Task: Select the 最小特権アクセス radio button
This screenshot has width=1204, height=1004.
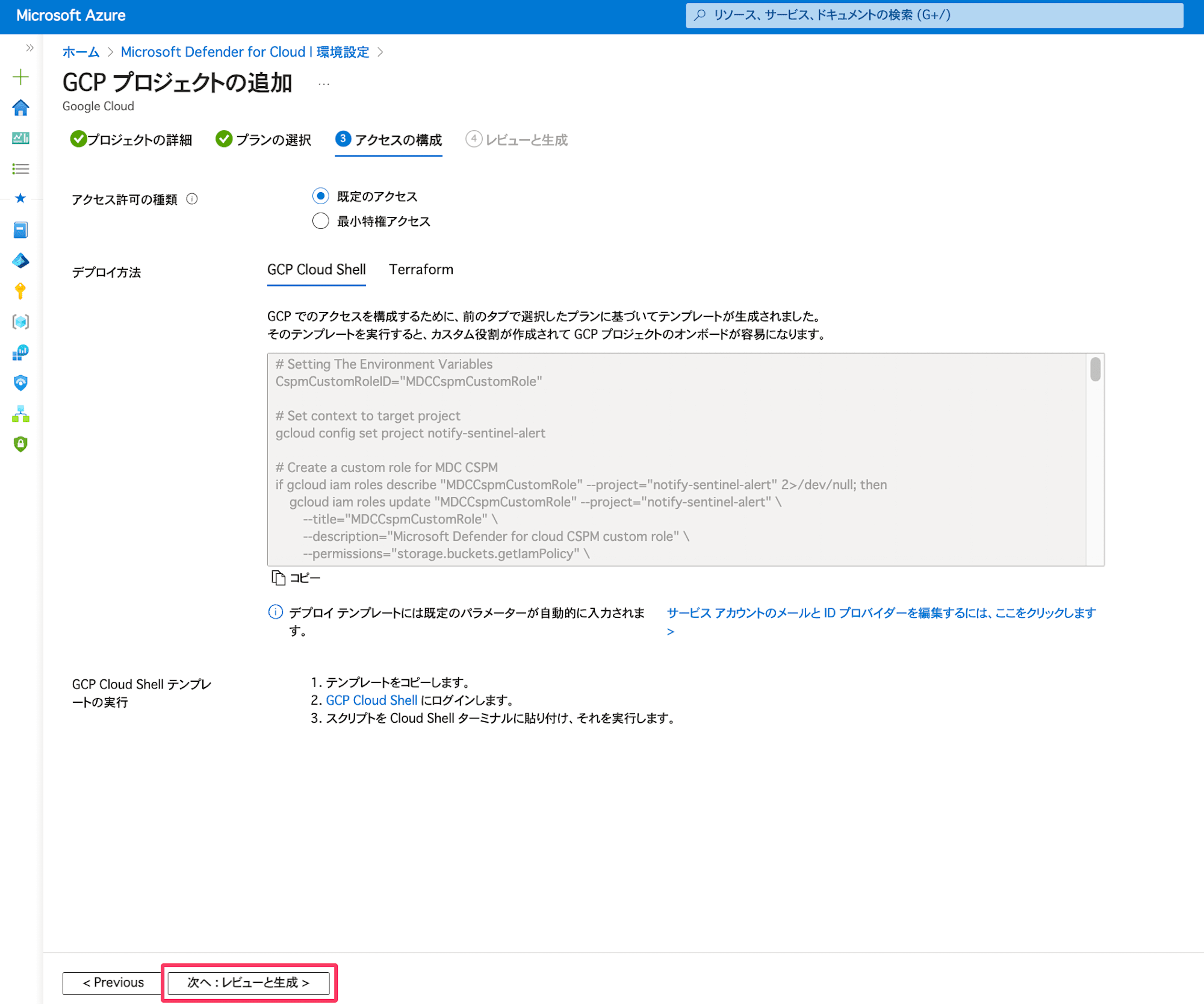Action: click(320, 221)
